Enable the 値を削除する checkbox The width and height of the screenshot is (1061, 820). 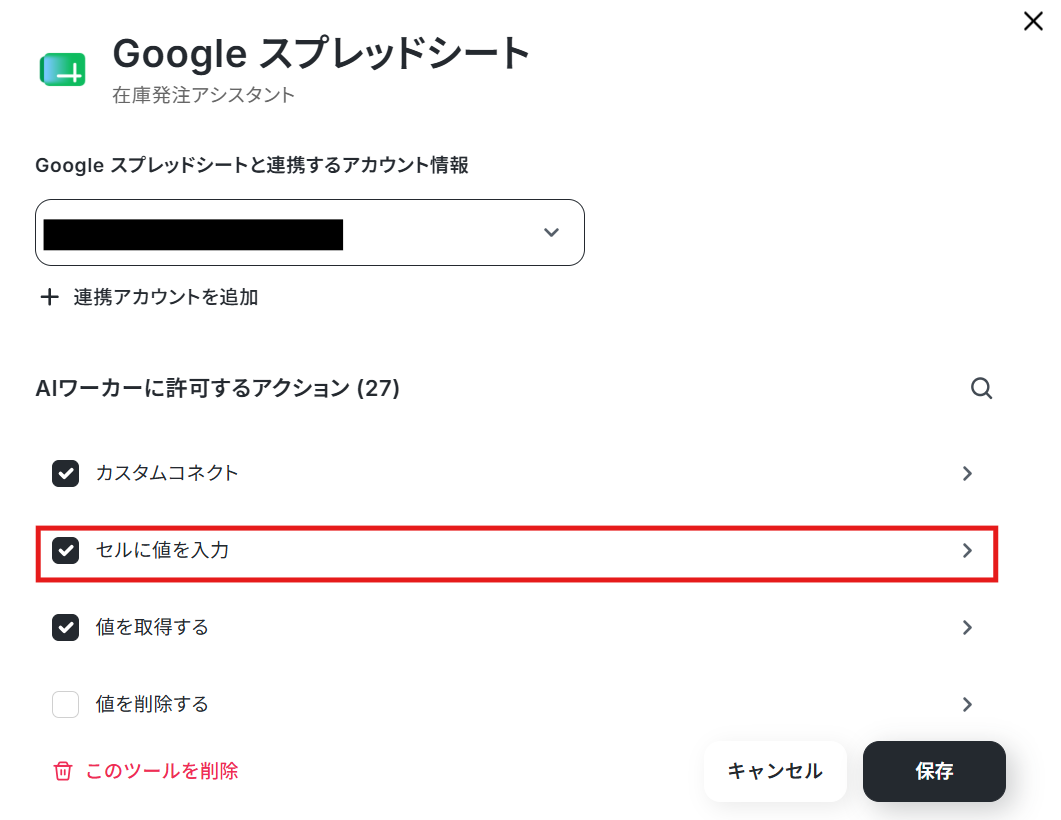[x=66, y=704]
